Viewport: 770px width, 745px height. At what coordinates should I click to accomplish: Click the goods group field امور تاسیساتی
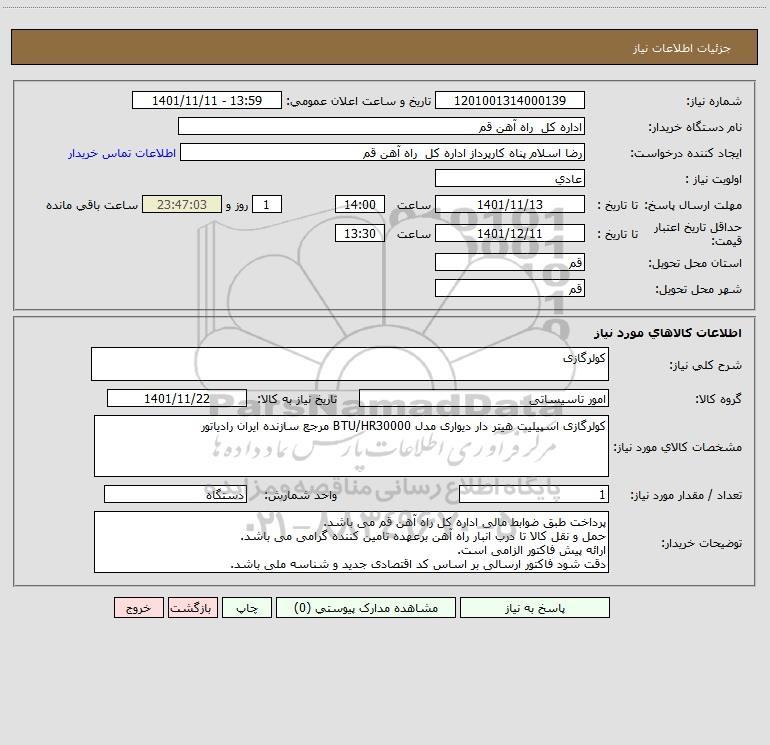tap(484, 398)
